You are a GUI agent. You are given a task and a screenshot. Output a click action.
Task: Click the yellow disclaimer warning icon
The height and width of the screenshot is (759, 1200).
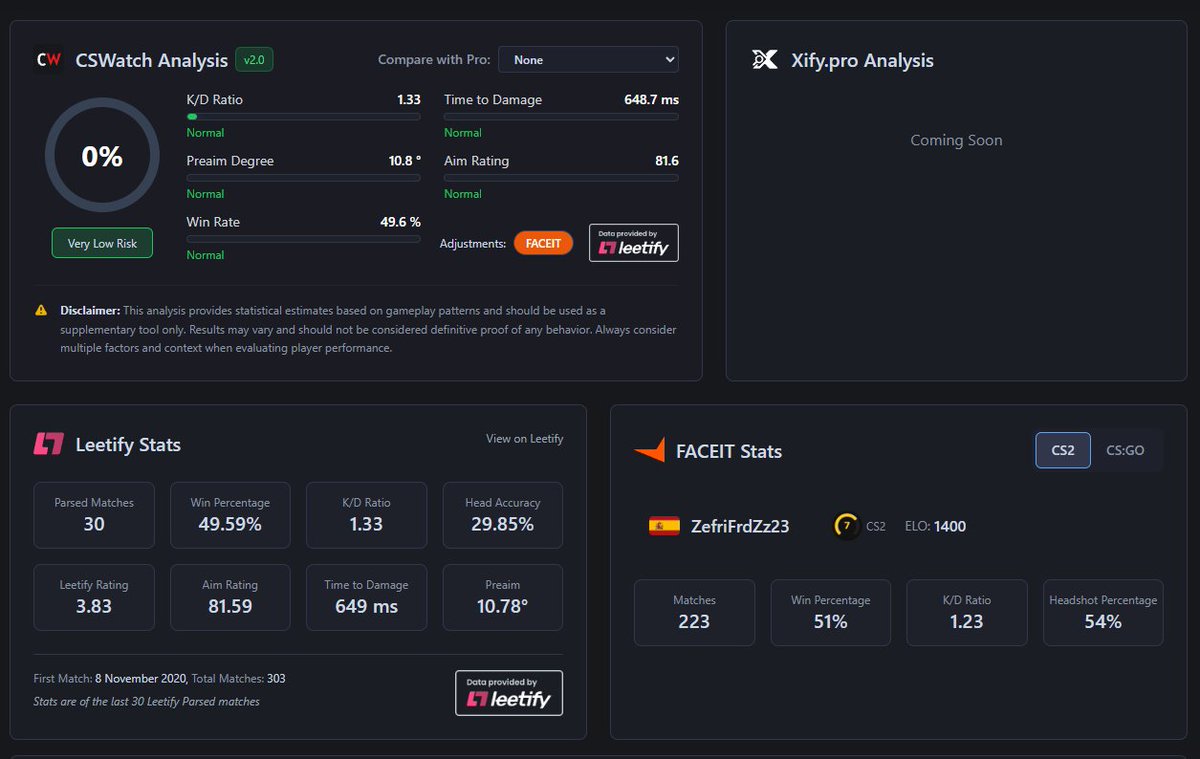point(41,310)
